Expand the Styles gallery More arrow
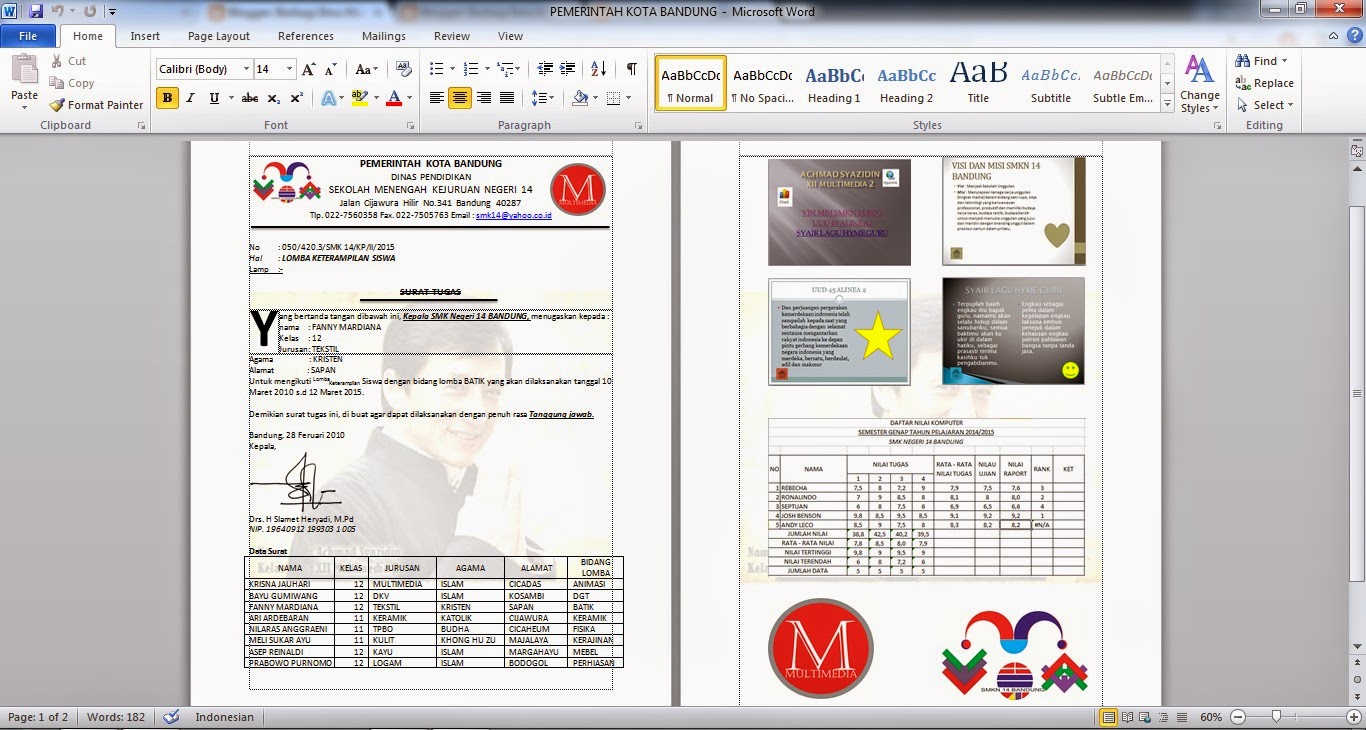The height and width of the screenshot is (730, 1366). point(1168,103)
